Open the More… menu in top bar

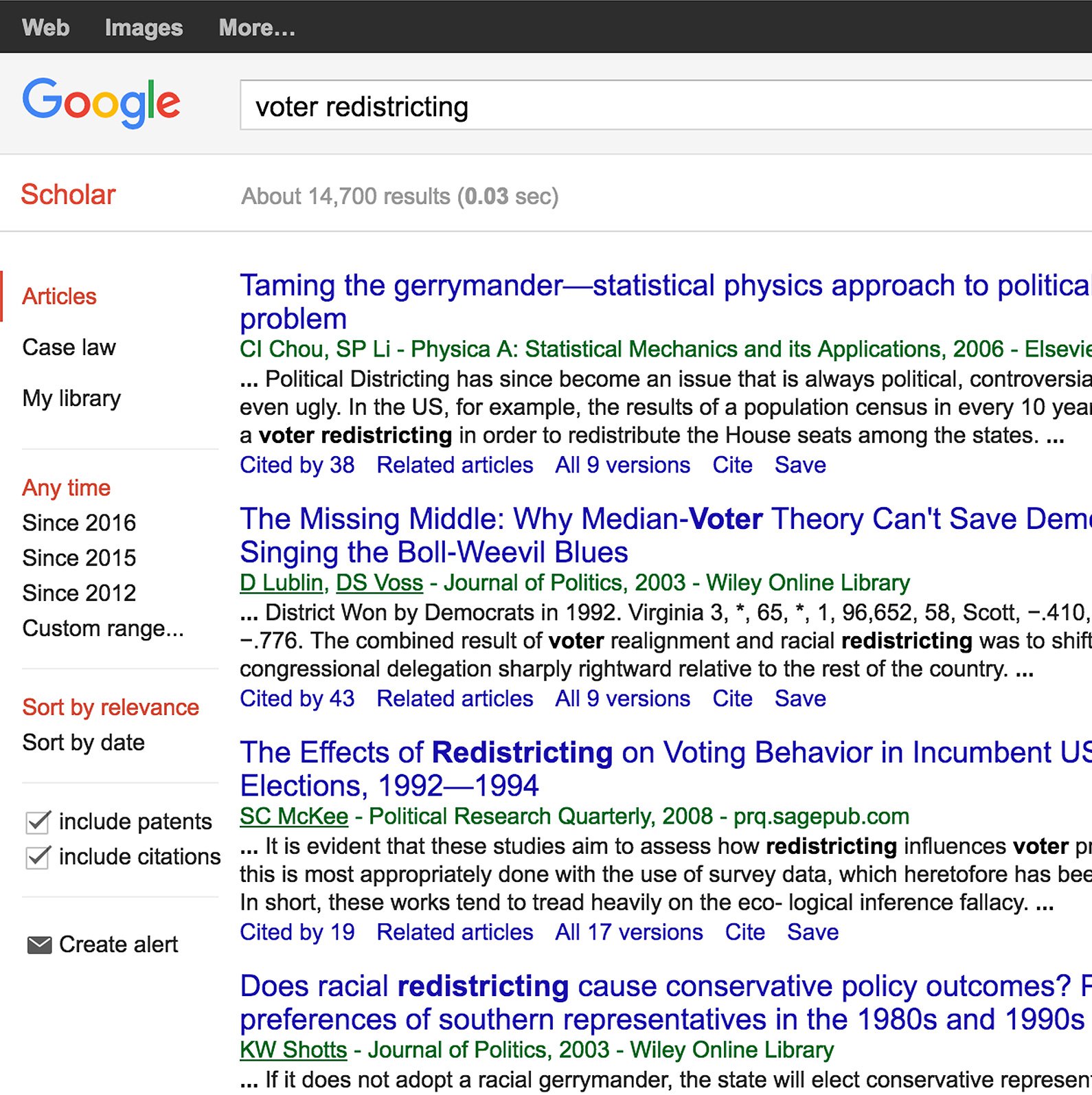coord(257,27)
